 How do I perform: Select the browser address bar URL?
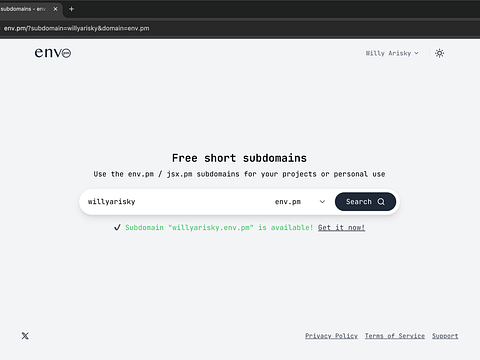pyautogui.click(x=77, y=28)
